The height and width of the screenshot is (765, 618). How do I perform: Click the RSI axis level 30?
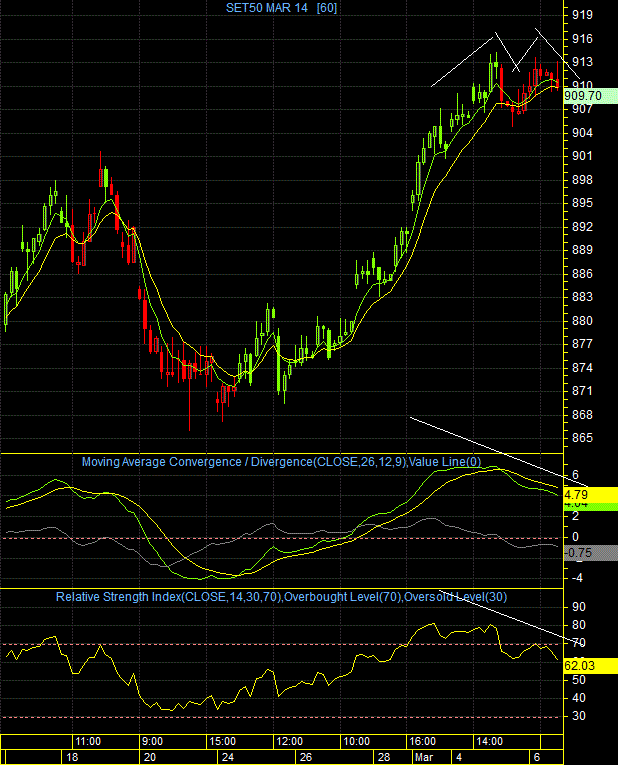tap(578, 716)
